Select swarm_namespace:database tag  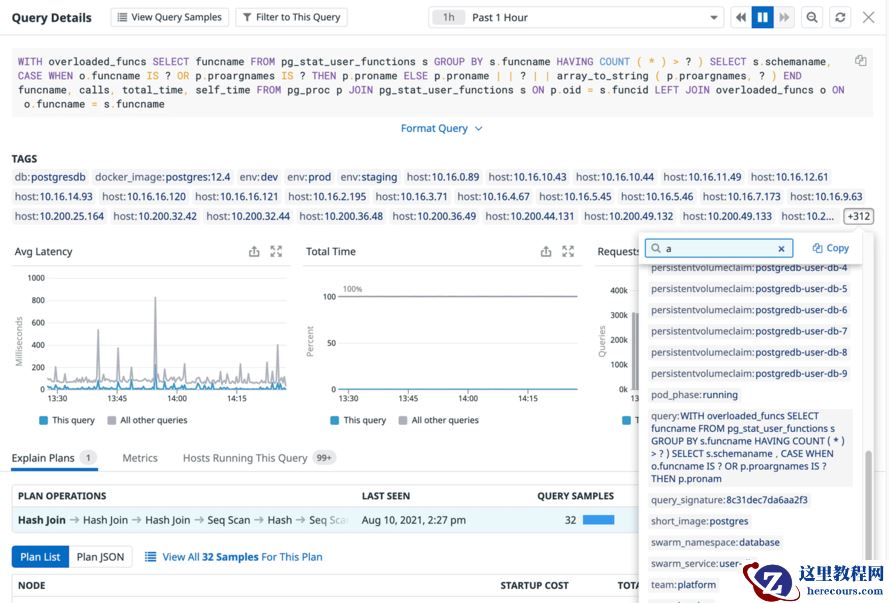pyautogui.click(x=715, y=543)
